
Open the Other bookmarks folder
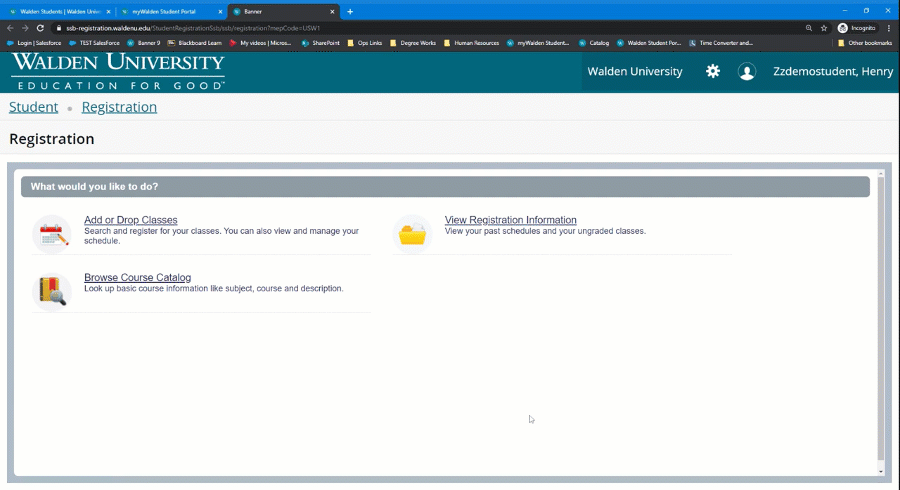pyautogui.click(x=864, y=43)
